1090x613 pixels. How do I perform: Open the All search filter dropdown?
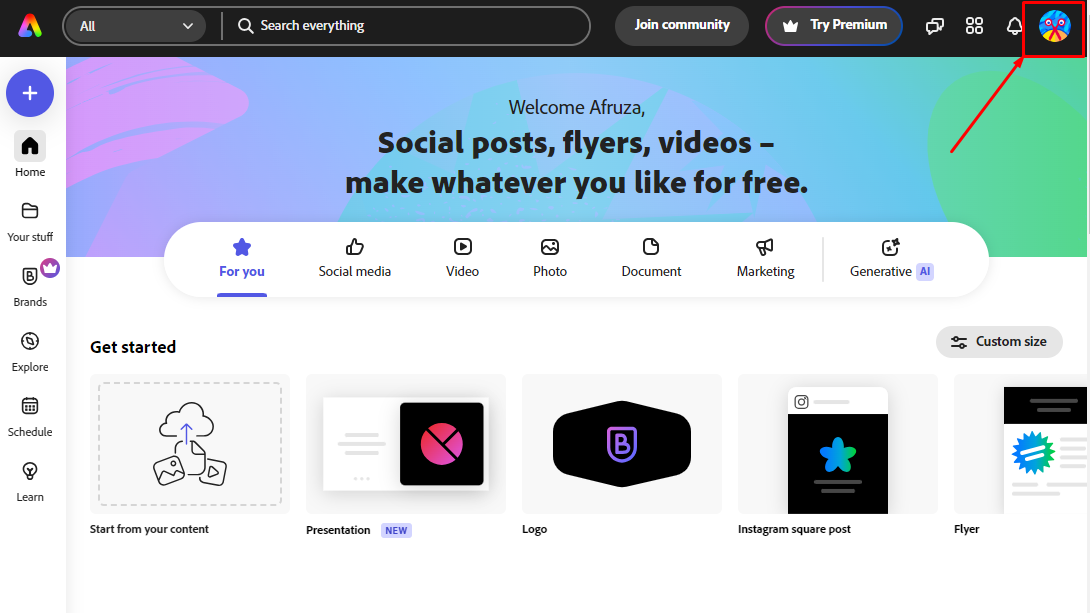coord(135,26)
